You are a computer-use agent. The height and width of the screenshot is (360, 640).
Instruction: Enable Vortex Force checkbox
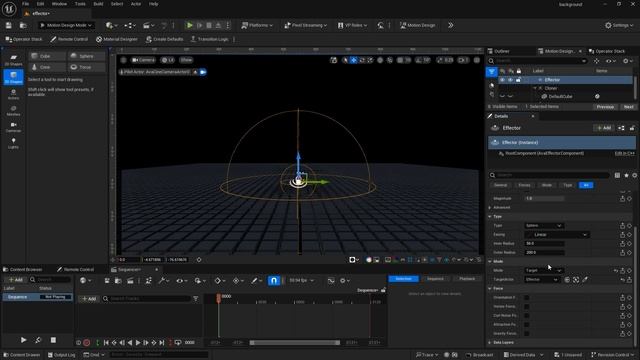pyautogui.click(x=527, y=307)
